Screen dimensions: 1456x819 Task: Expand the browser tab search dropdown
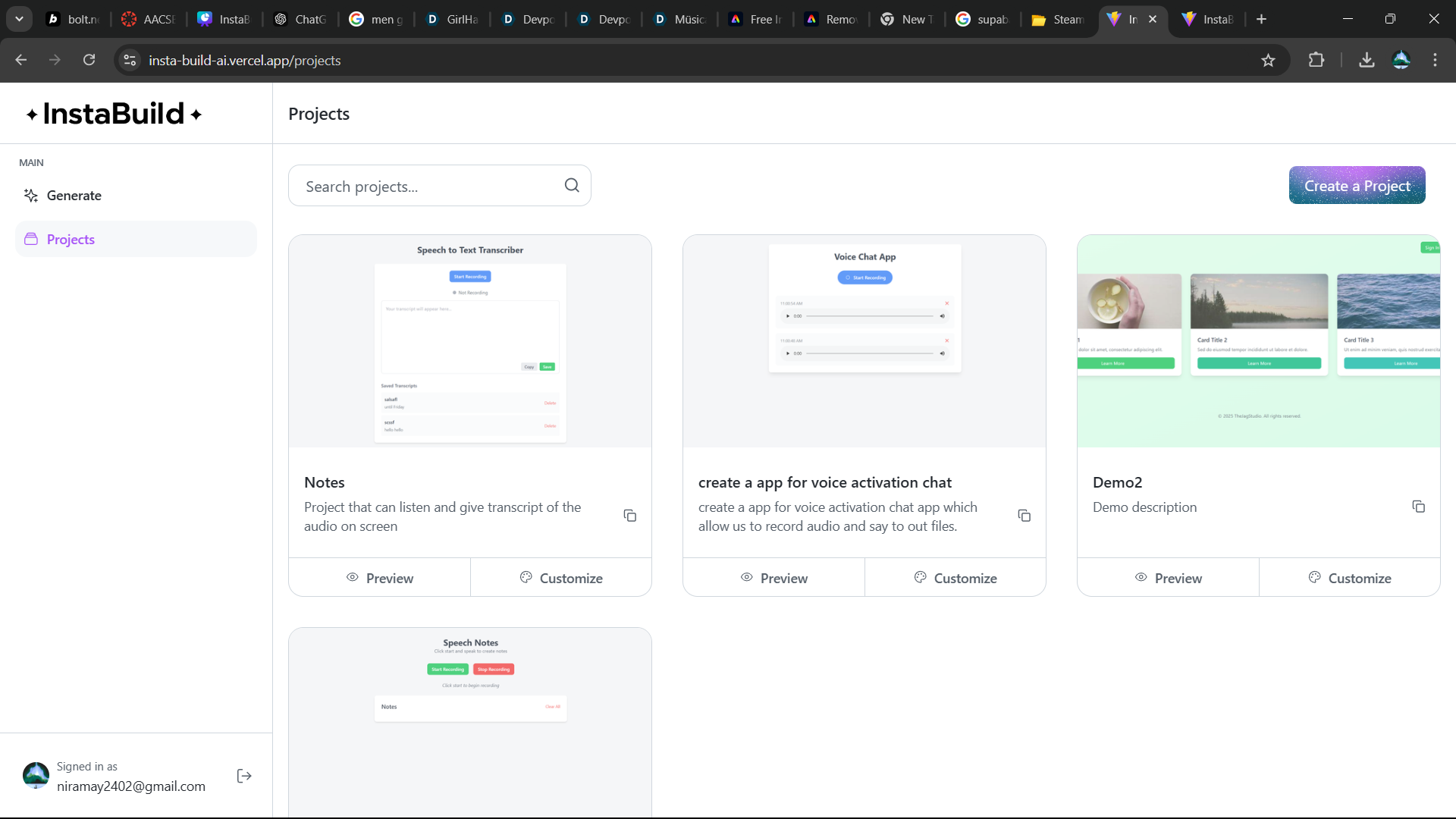pyautogui.click(x=19, y=19)
